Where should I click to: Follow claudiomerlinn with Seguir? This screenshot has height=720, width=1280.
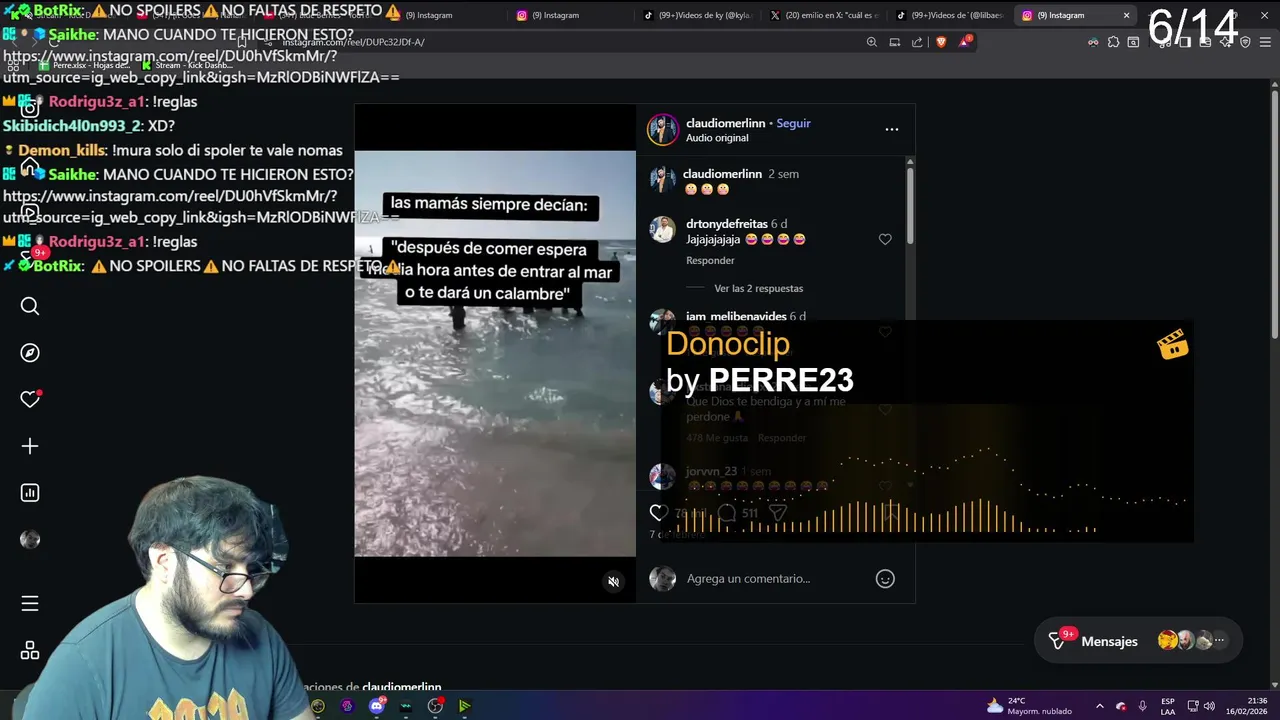coord(793,123)
